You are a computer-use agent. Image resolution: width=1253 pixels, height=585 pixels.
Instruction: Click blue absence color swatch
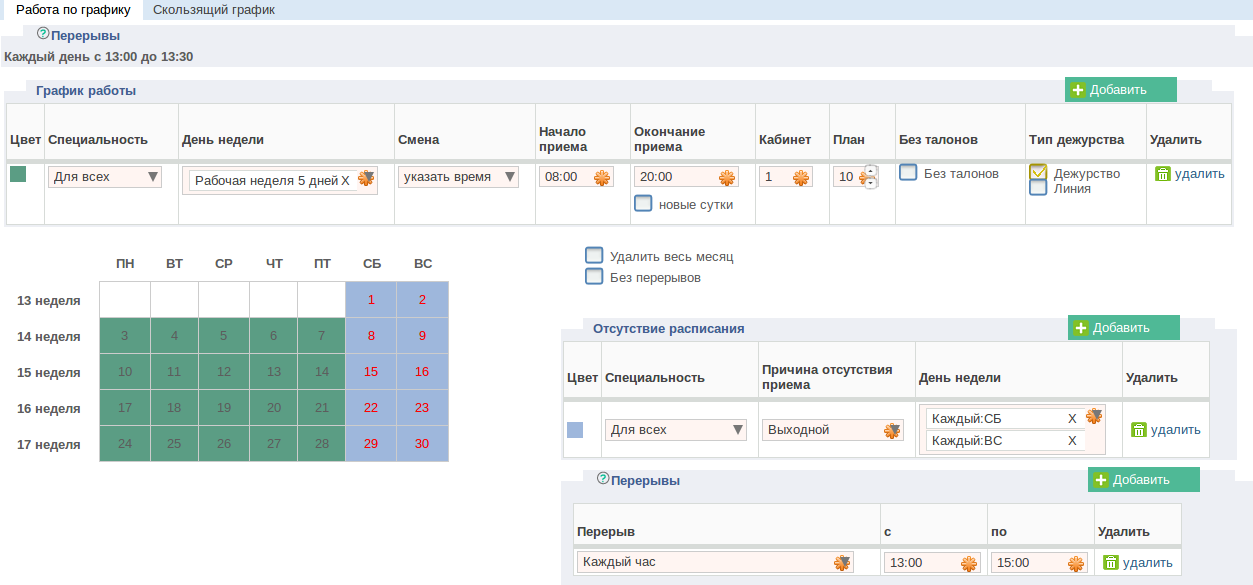click(575, 430)
